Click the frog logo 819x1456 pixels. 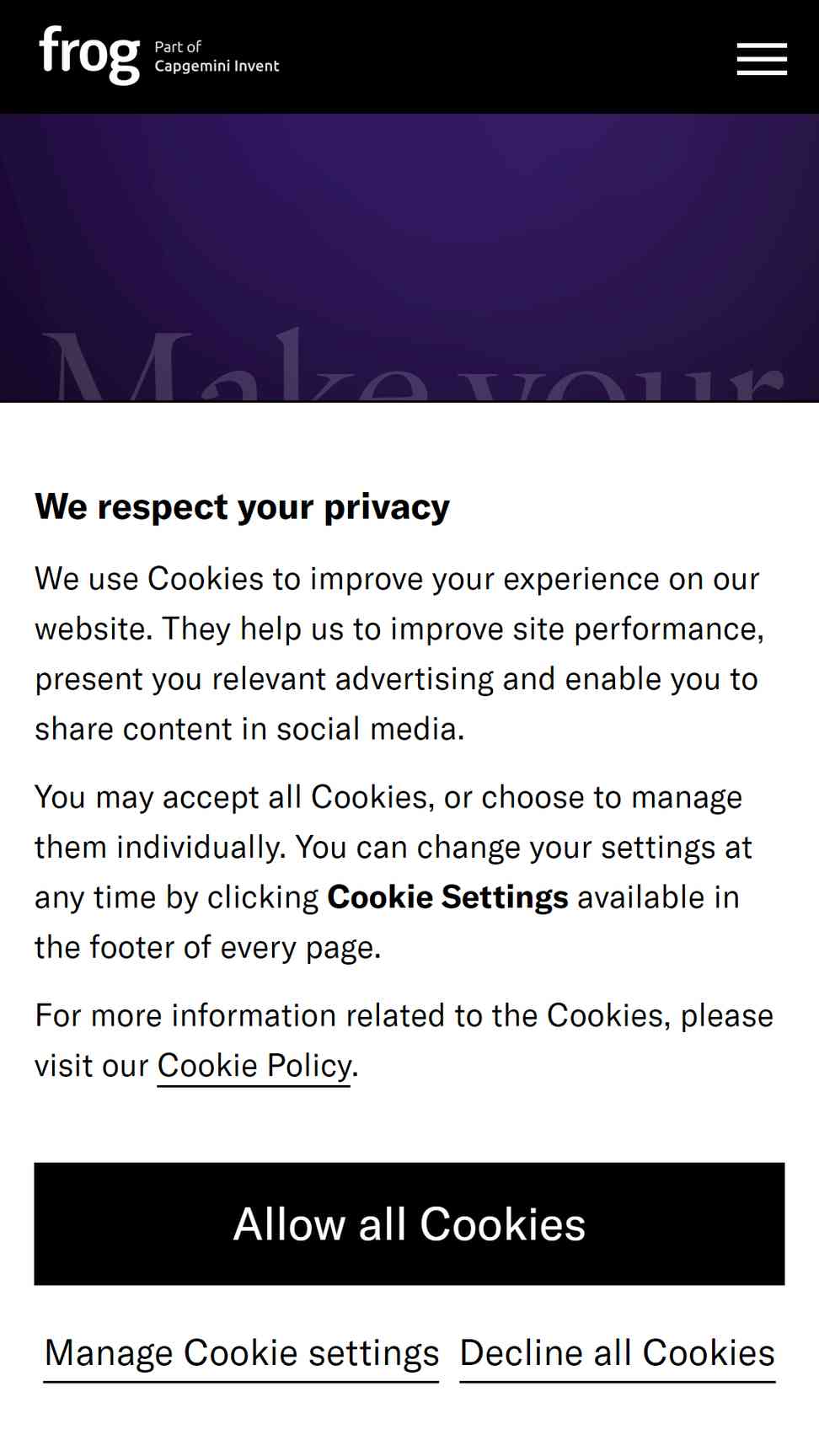point(89,55)
